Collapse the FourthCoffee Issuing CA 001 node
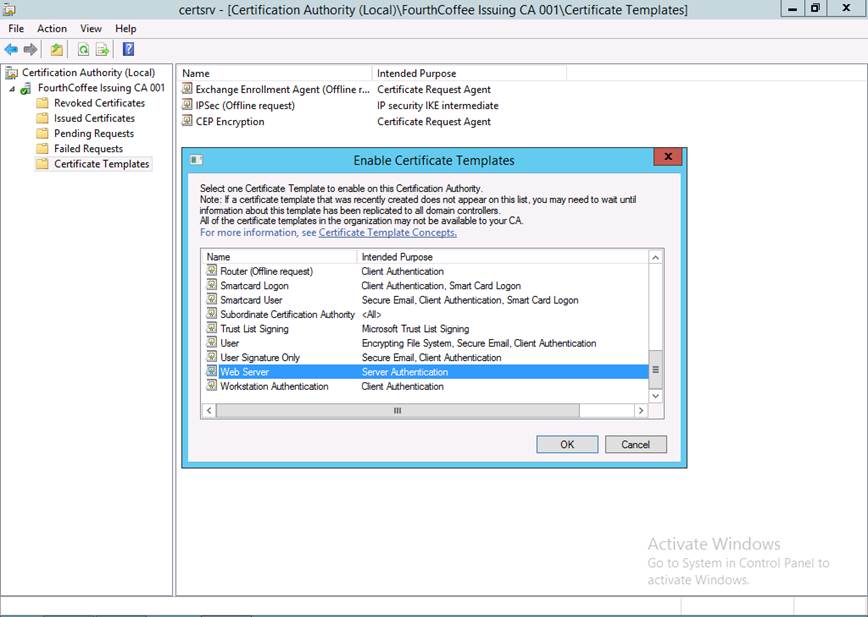The height and width of the screenshot is (617, 868). 13,88
